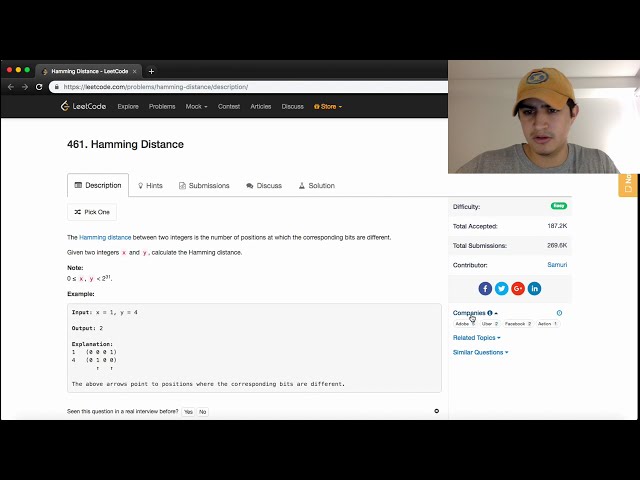Click the 'Output: 2' line
Viewport: 640px width, 480px height.
[87, 328]
